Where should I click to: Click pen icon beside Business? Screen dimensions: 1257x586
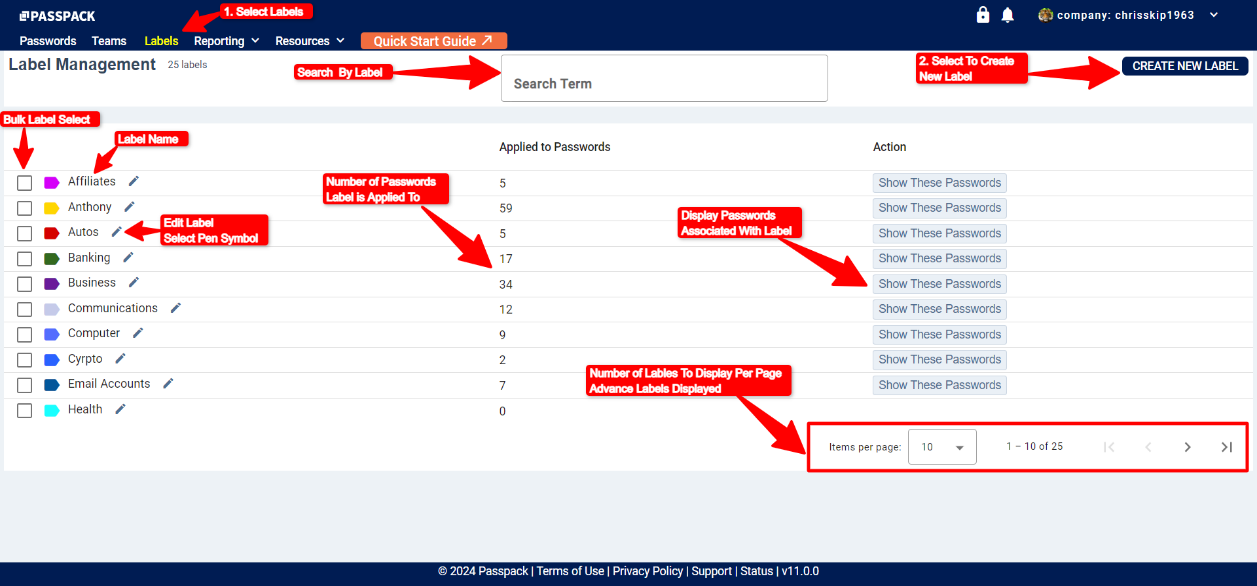pos(134,283)
